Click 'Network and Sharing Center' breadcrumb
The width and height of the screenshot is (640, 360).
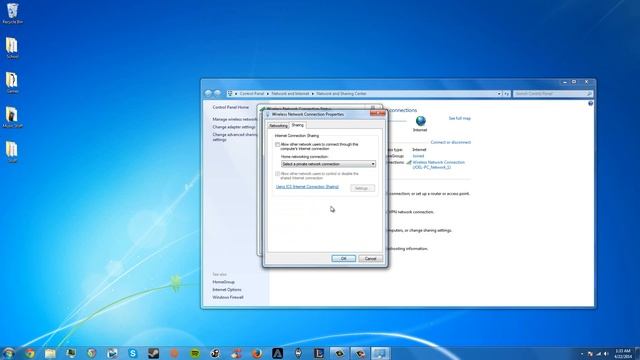point(341,93)
